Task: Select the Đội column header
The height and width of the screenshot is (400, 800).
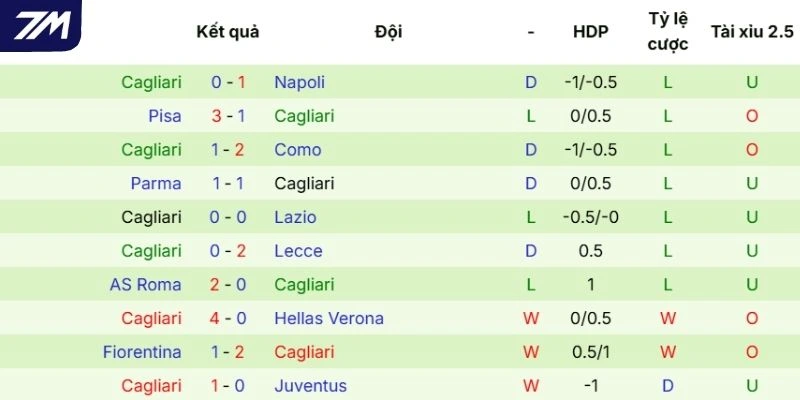Action: pyautogui.click(x=388, y=32)
